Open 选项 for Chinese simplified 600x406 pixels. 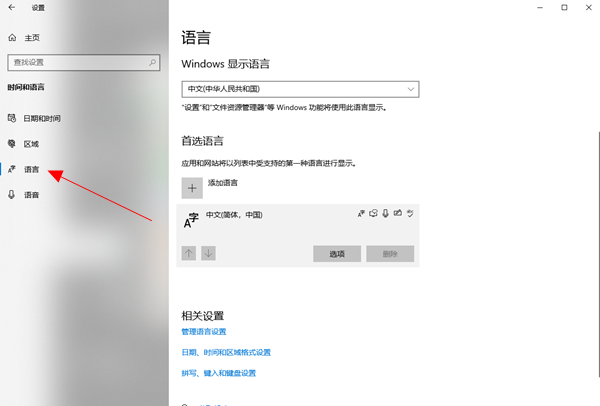coord(337,254)
